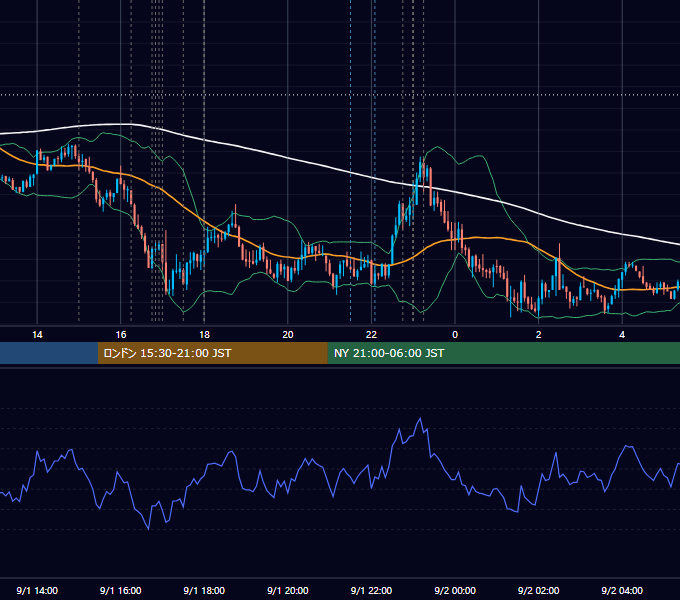The image size is (680, 600).
Task: Click the 9/1 14:00 time label
Action: click(37, 590)
